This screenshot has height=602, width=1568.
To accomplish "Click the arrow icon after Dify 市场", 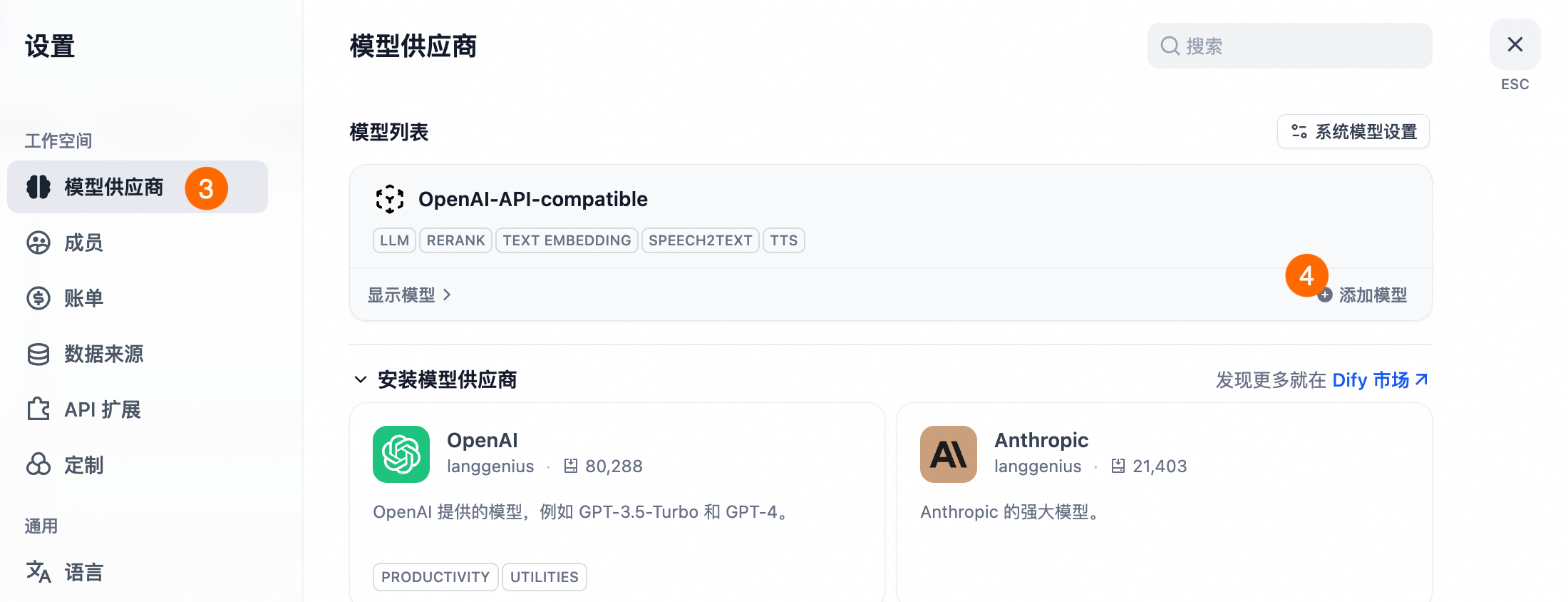I will click(x=1421, y=379).
